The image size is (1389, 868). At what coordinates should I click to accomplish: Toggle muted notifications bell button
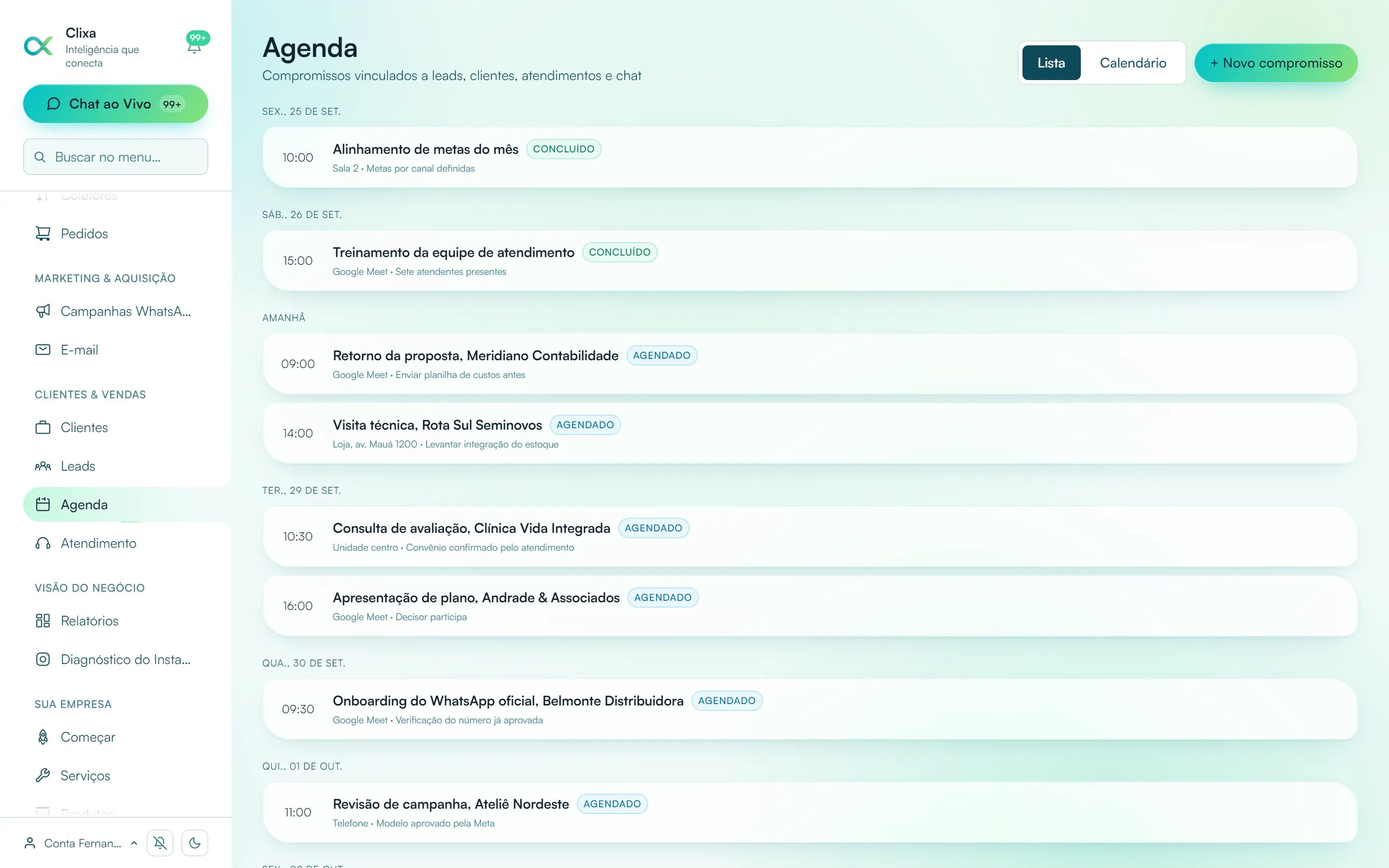(x=160, y=843)
